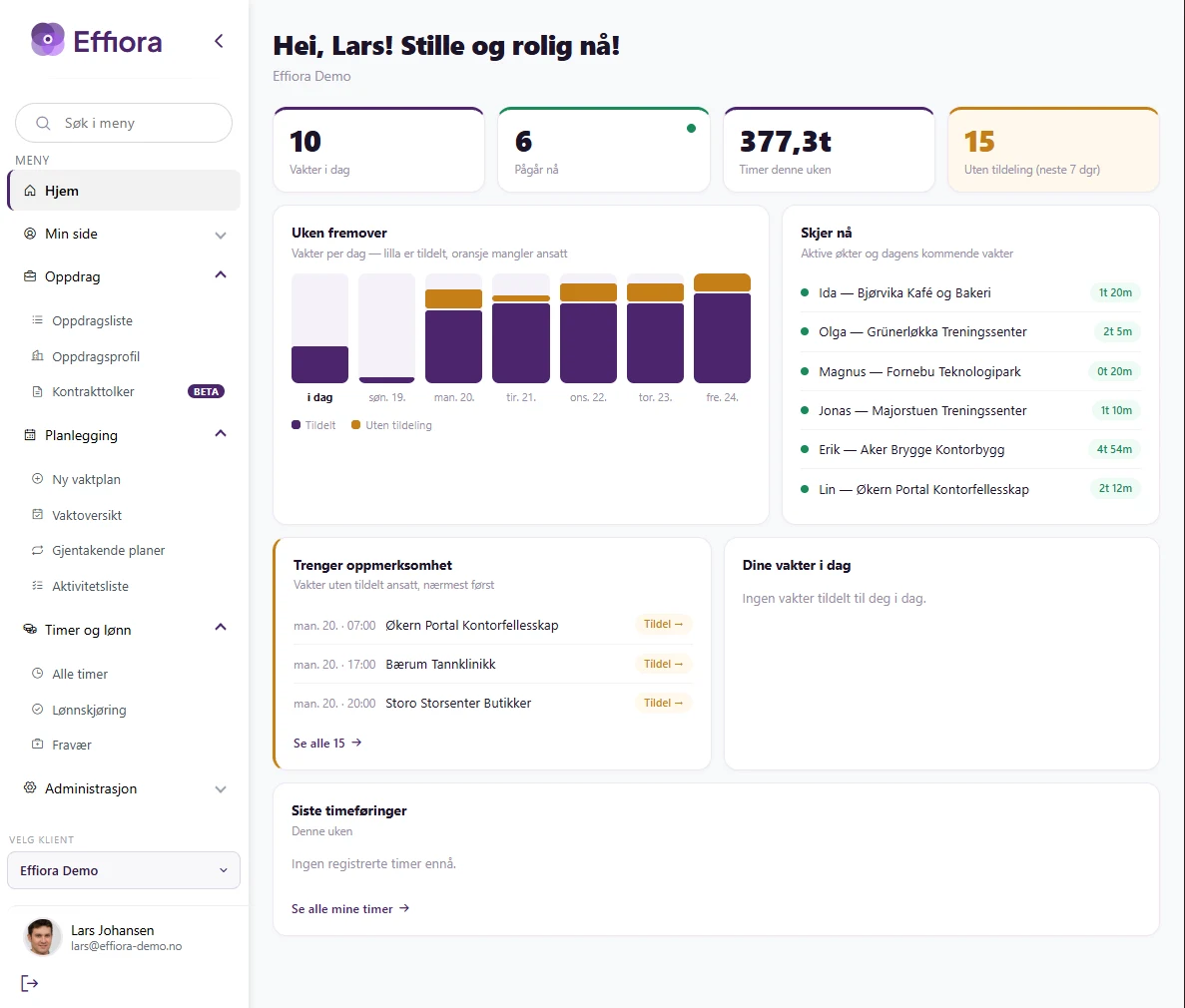Image resolution: width=1185 pixels, height=1008 pixels.
Task: Click the Gjentakende planer repeat icon
Action: [37, 550]
